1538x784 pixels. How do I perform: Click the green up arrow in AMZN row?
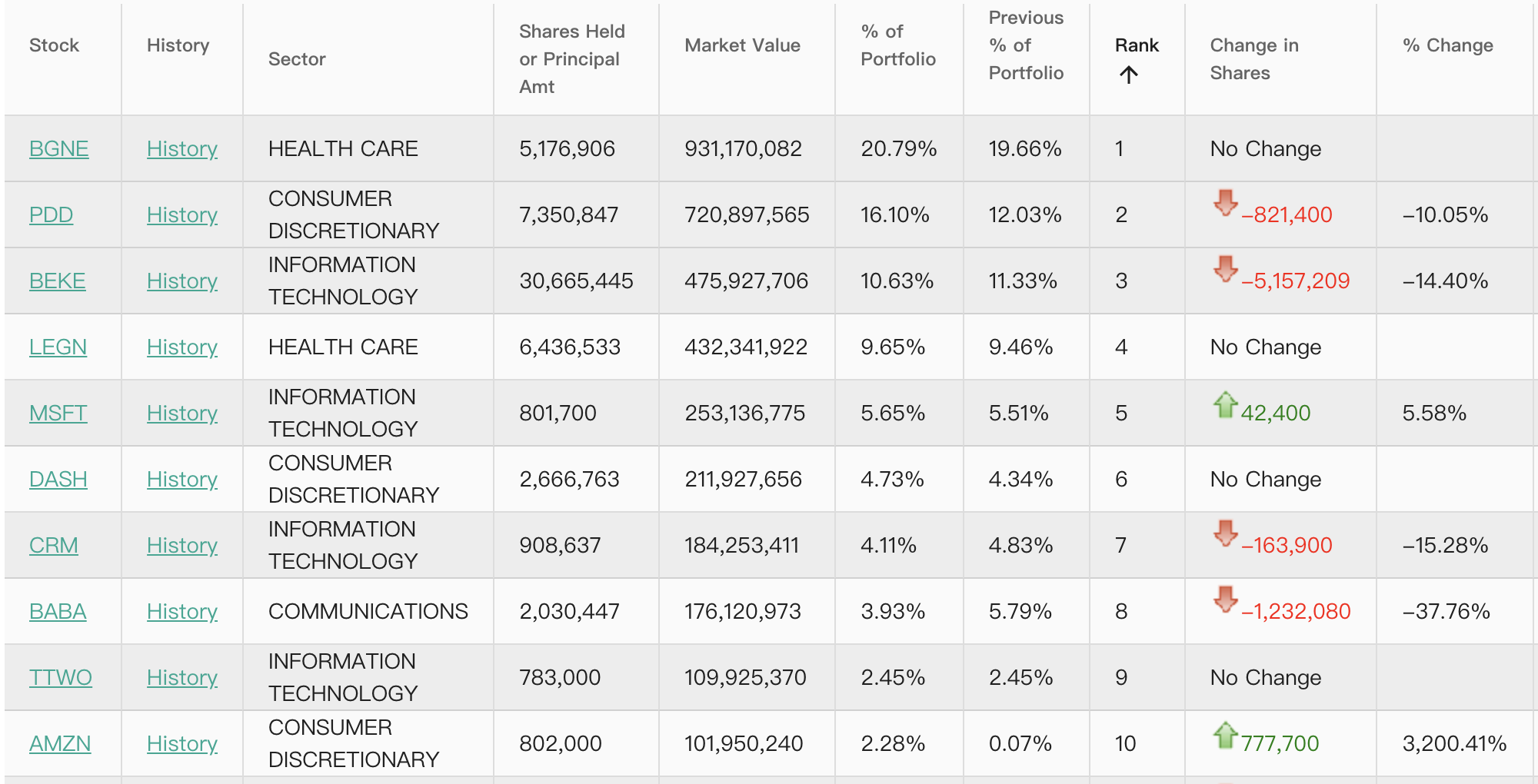pos(1225,735)
